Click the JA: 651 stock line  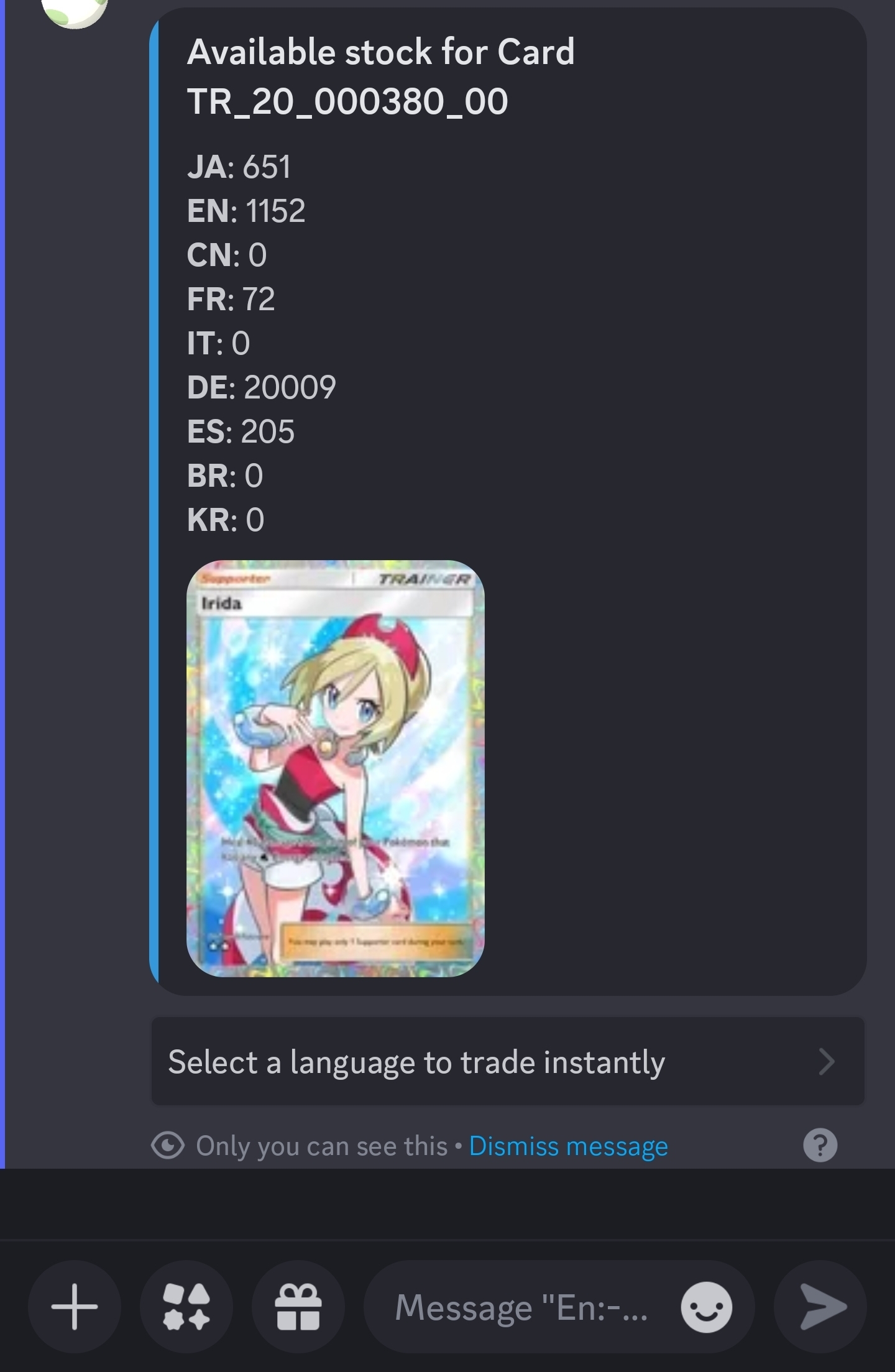pyautogui.click(x=239, y=167)
